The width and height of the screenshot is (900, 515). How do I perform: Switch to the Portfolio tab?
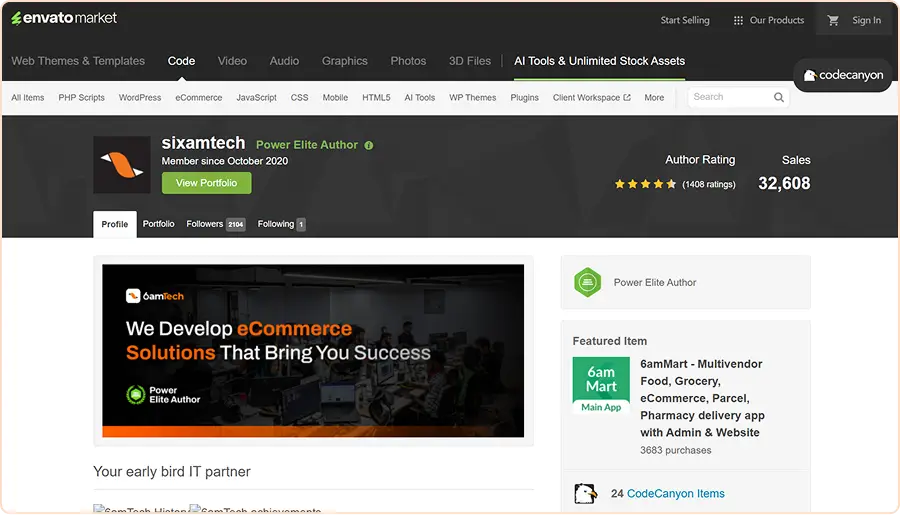pos(158,224)
